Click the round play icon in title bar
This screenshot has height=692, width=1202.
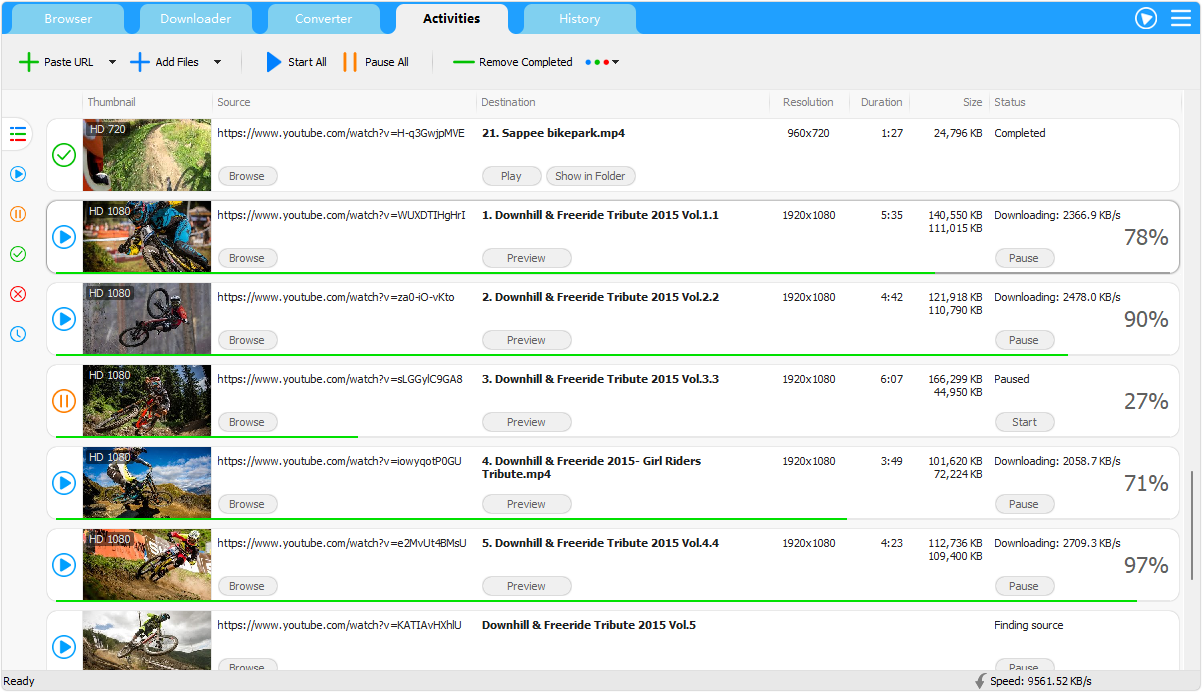pos(1146,18)
